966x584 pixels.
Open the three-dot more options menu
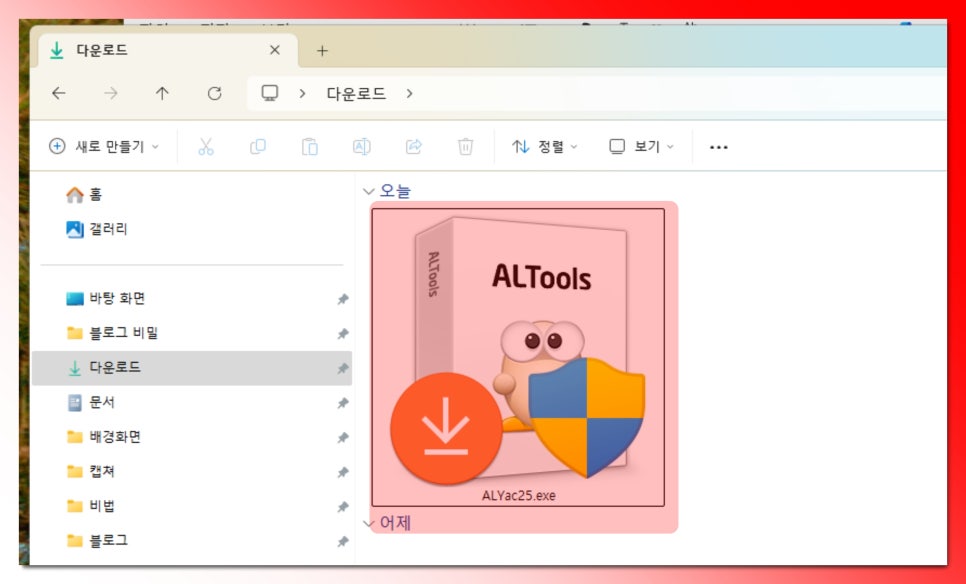coord(718,147)
